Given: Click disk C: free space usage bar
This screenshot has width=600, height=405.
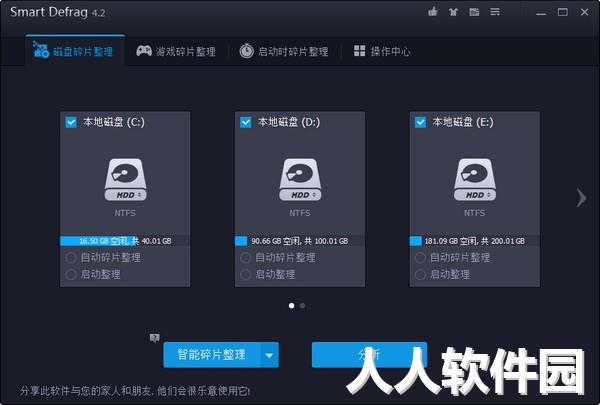Looking at the screenshot, I should click(125, 241).
